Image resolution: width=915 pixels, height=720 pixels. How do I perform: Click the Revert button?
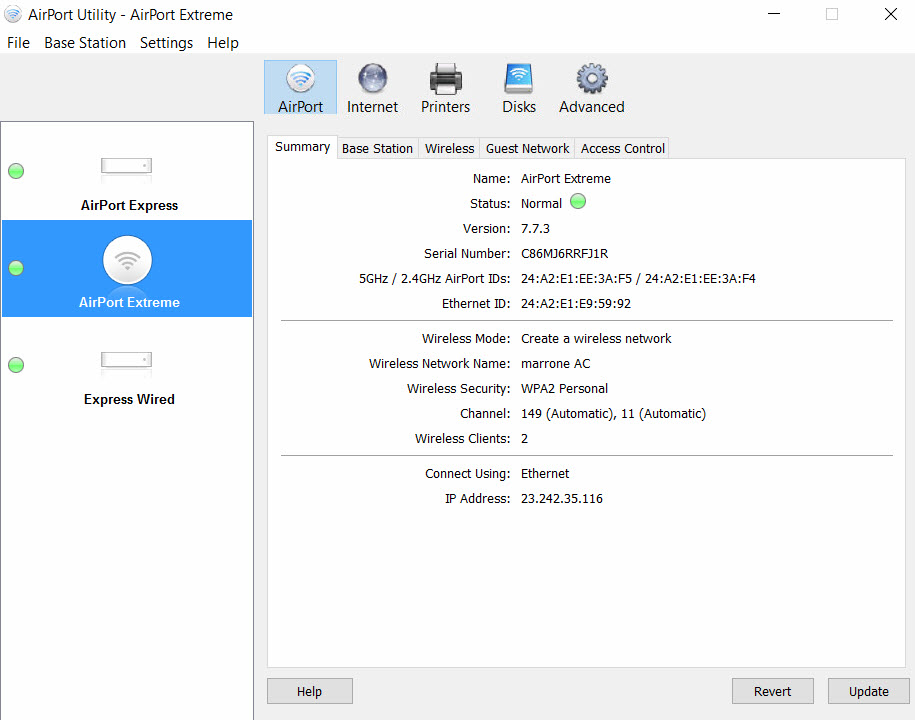pos(772,691)
